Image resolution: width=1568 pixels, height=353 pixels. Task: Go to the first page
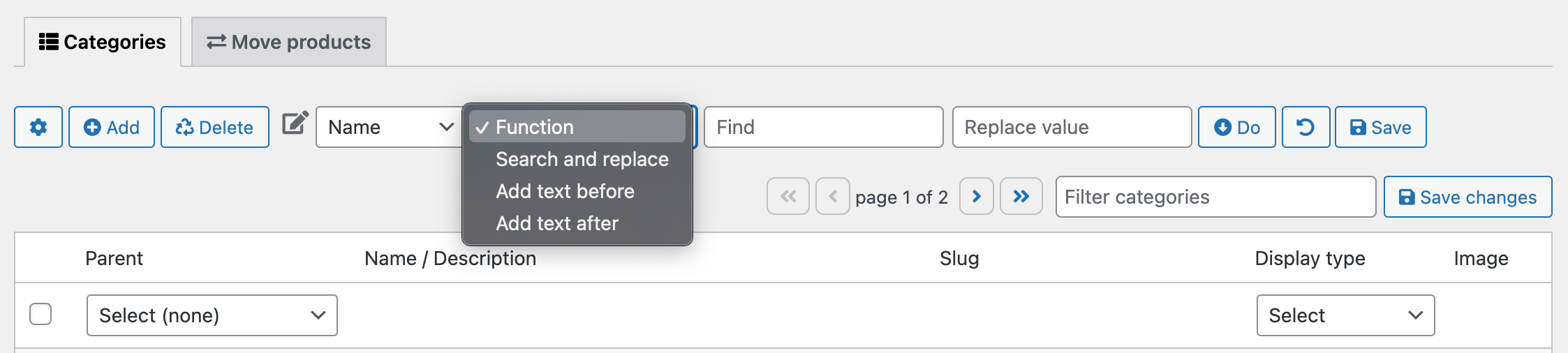pos(787,197)
